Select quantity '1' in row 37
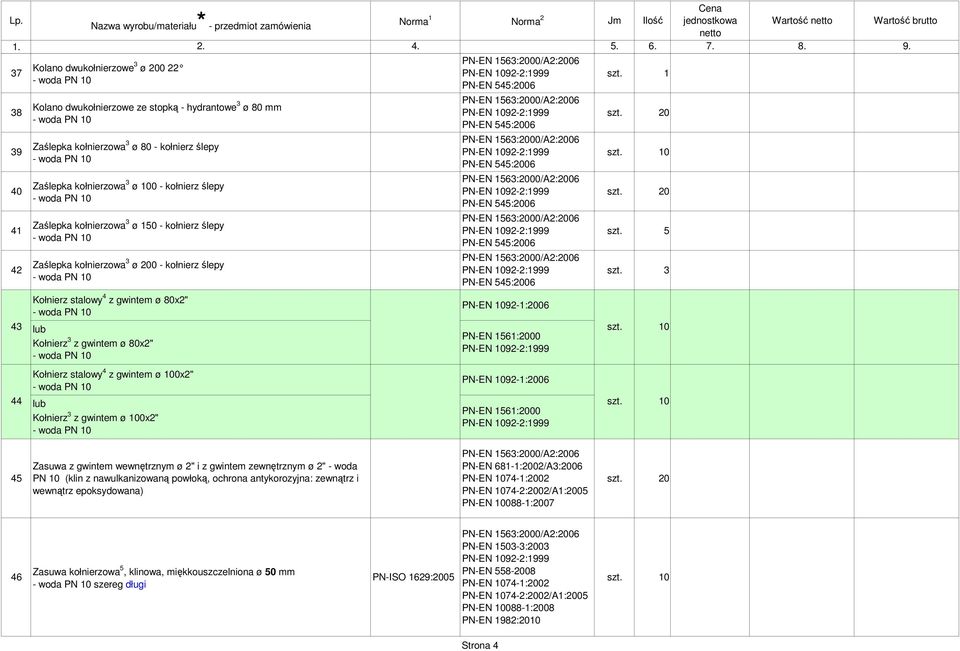960x651 pixels. pyautogui.click(x=666, y=73)
